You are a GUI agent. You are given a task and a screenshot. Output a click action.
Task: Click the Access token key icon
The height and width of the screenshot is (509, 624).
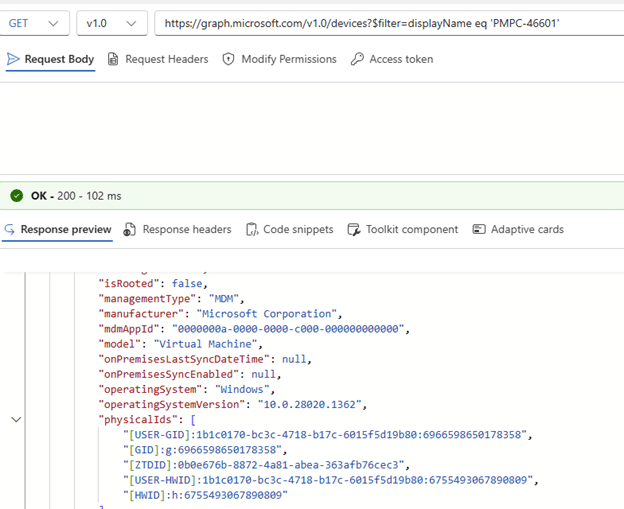click(357, 60)
